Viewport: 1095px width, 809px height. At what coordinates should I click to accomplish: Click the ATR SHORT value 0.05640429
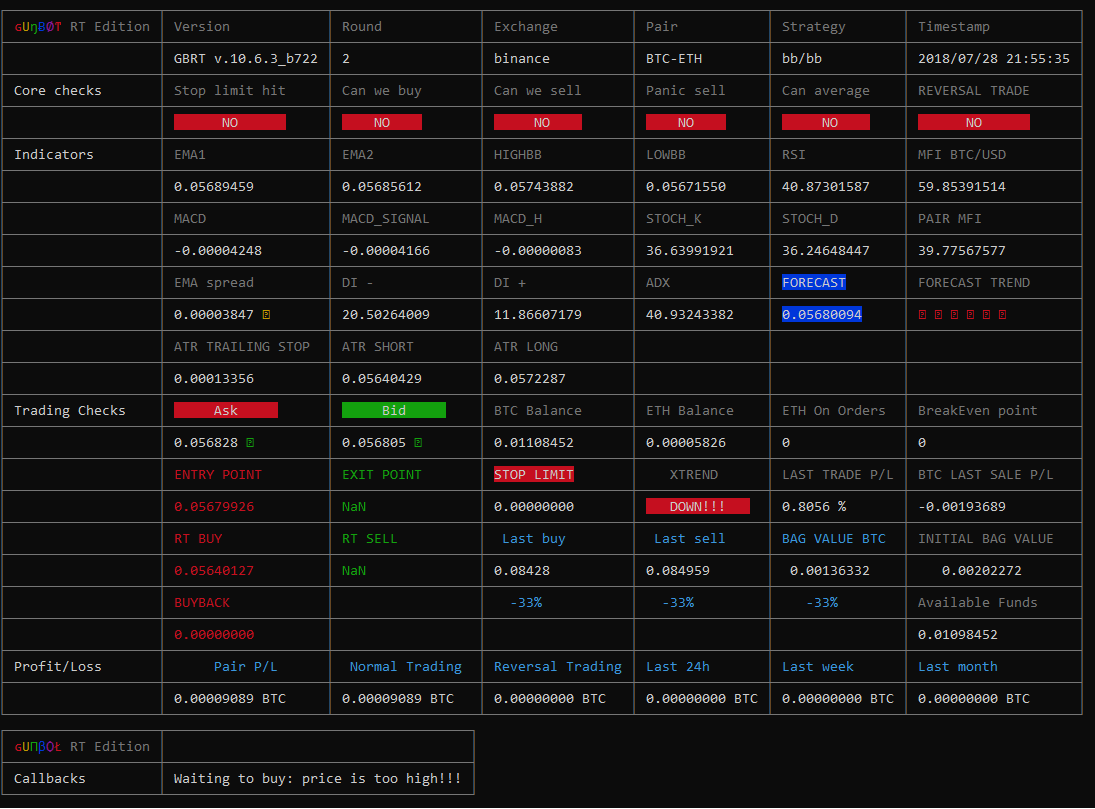[x=382, y=379]
